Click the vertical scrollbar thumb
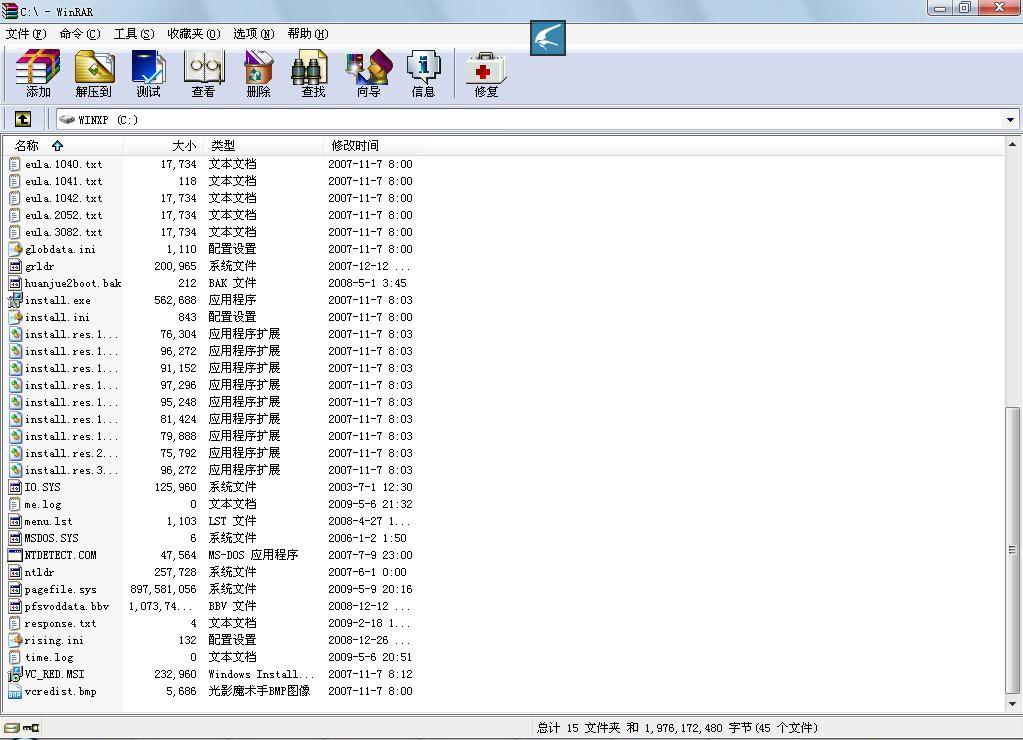 (1013, 550)
